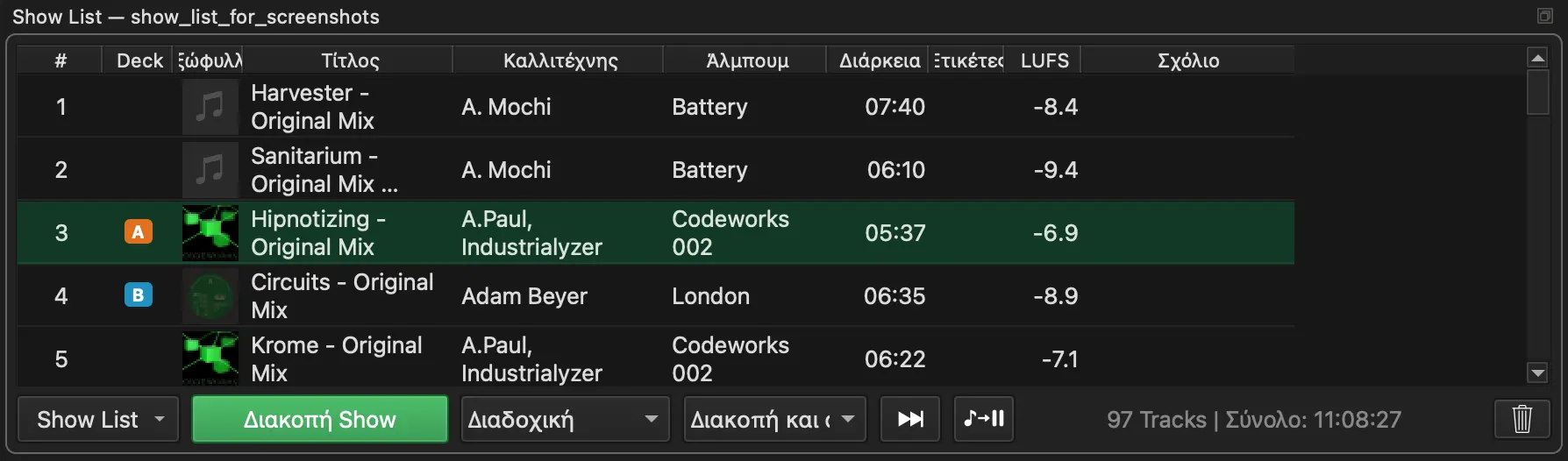The height and width of the screenshot is (461, 1568).
Task: Select the Krome - Original Mix row
Action: (656, 358)
